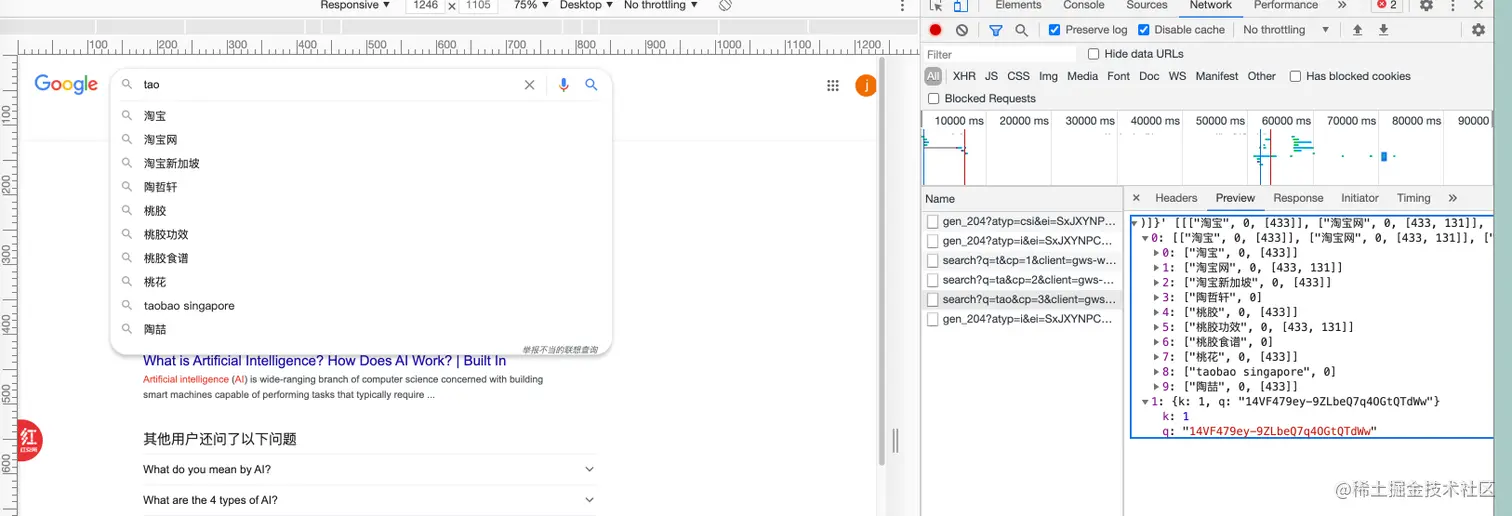Open What is Artificial Intelligence result link
This screenshot has height=516, width=1512.
click(x=325, y=360)
